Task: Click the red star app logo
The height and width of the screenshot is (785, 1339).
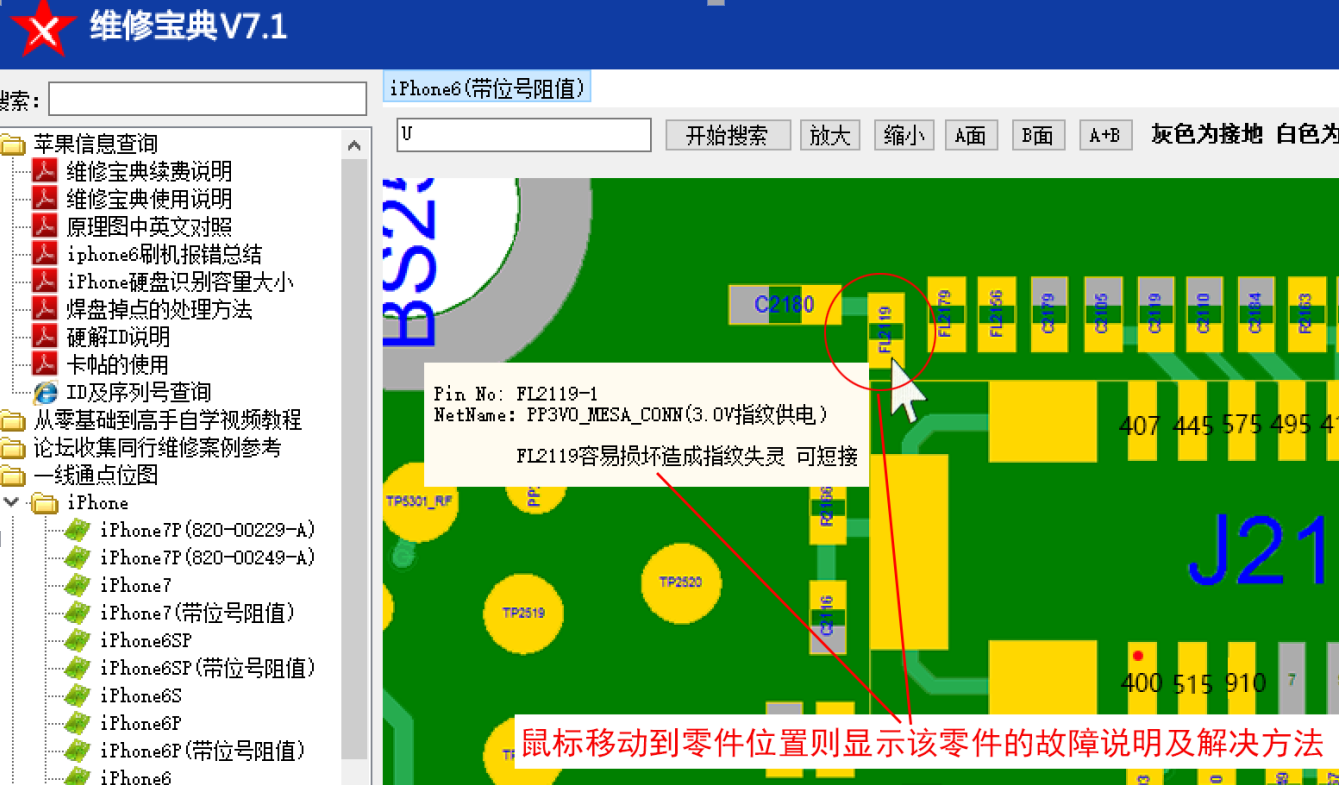Action: 43,28
